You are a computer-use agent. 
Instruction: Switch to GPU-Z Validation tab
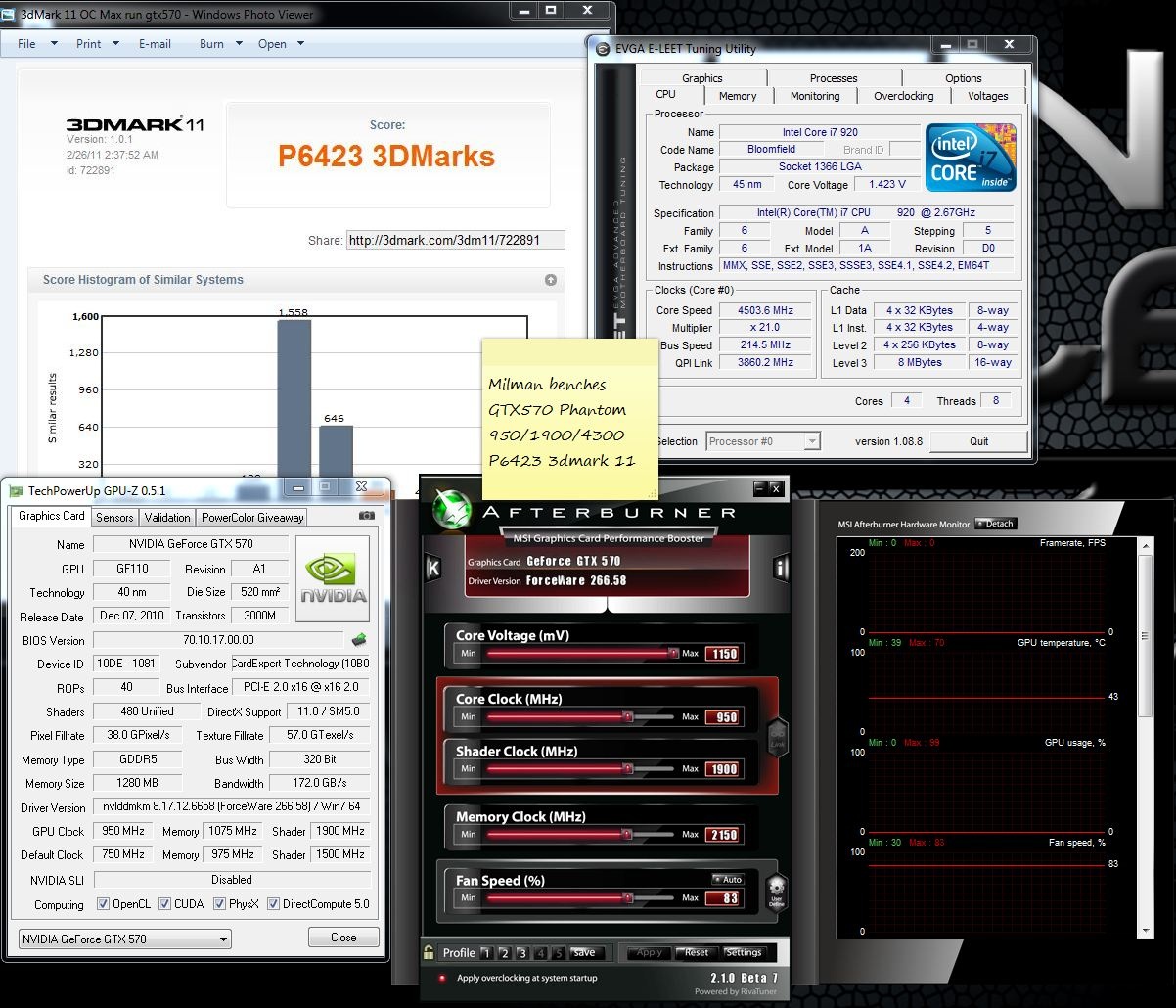[x=167, y=518]
